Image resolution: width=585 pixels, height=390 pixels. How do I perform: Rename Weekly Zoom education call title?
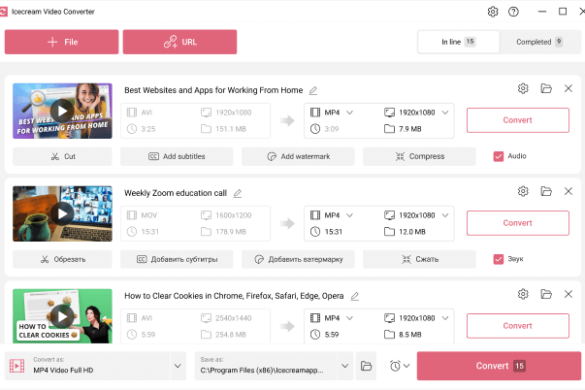pyautogui.click(x=237, y=193)
